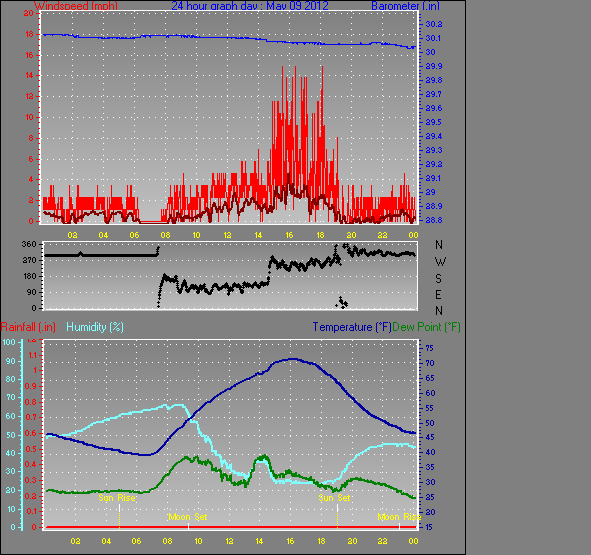Image resolution: width=591 pixels, height=555 pixels.
Task: Click the "30.2" barometer axis value
Action: [x=434, y=24]
